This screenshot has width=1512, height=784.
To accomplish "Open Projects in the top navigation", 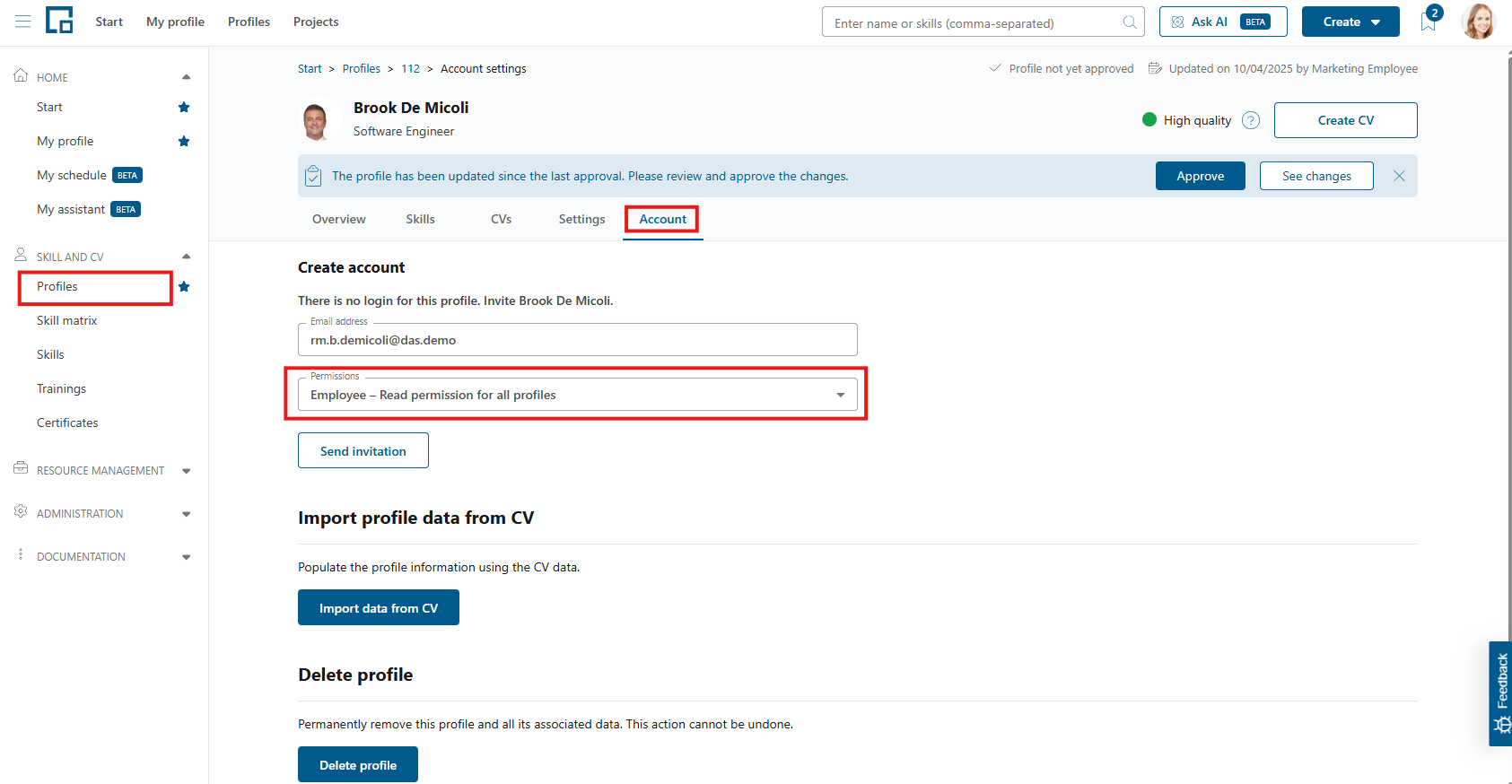I will (x=316, y=22).
